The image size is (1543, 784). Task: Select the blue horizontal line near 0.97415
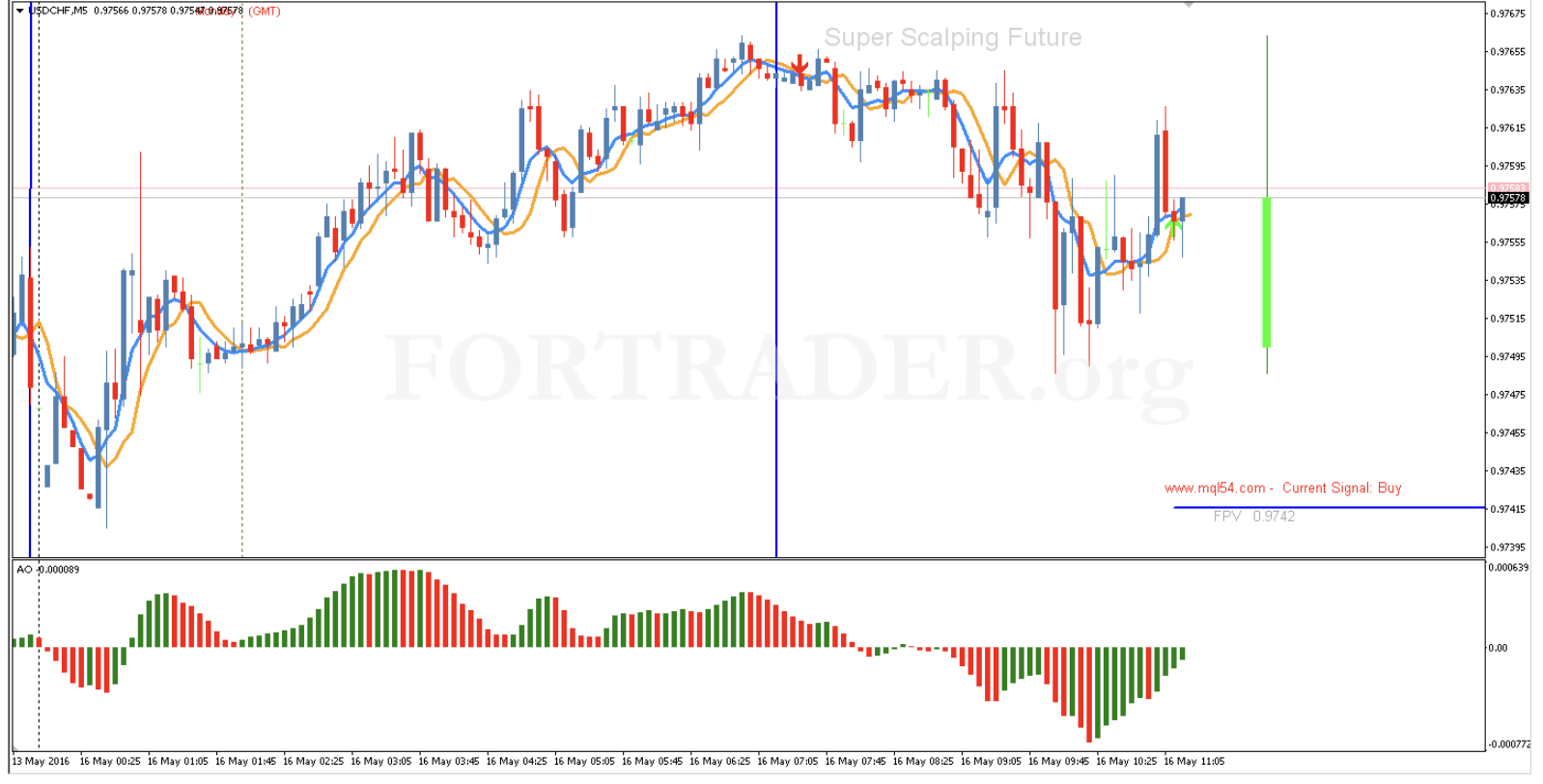[1329, 507]
